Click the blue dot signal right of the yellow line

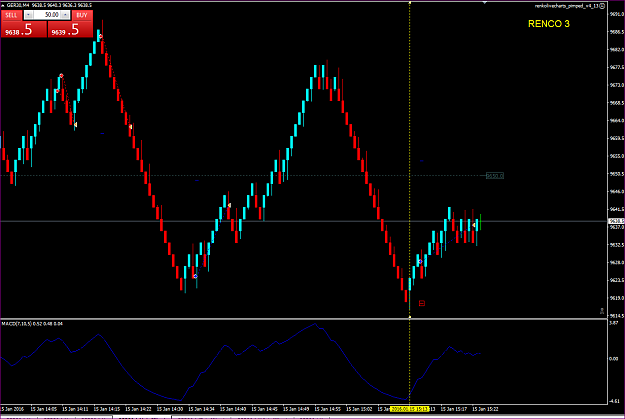[x=420, y=262]
